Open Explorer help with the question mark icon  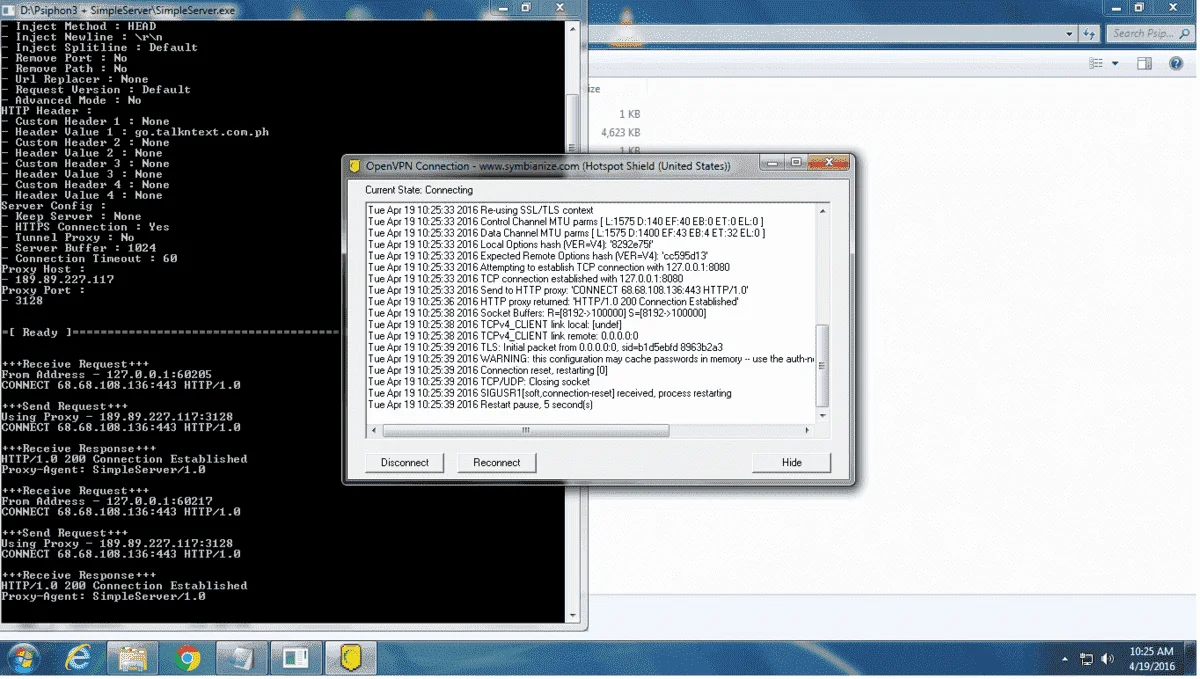click(1176, 63)
